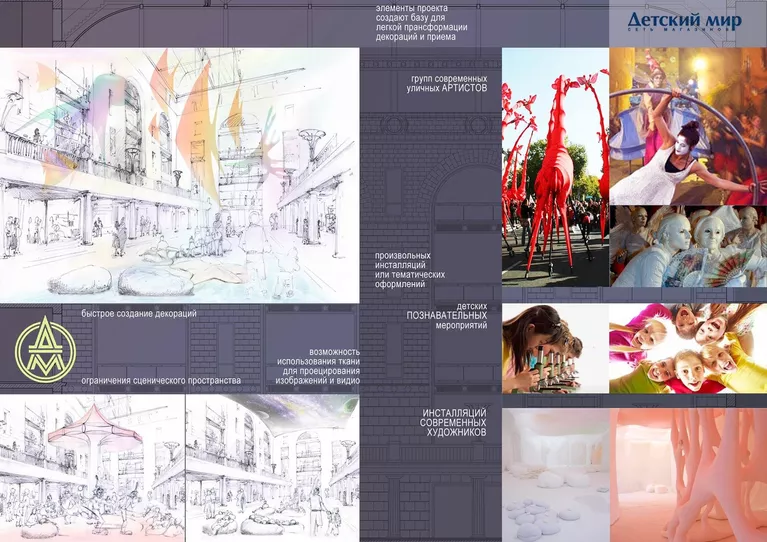Open the large atrium sketch with orange banners

180,176
